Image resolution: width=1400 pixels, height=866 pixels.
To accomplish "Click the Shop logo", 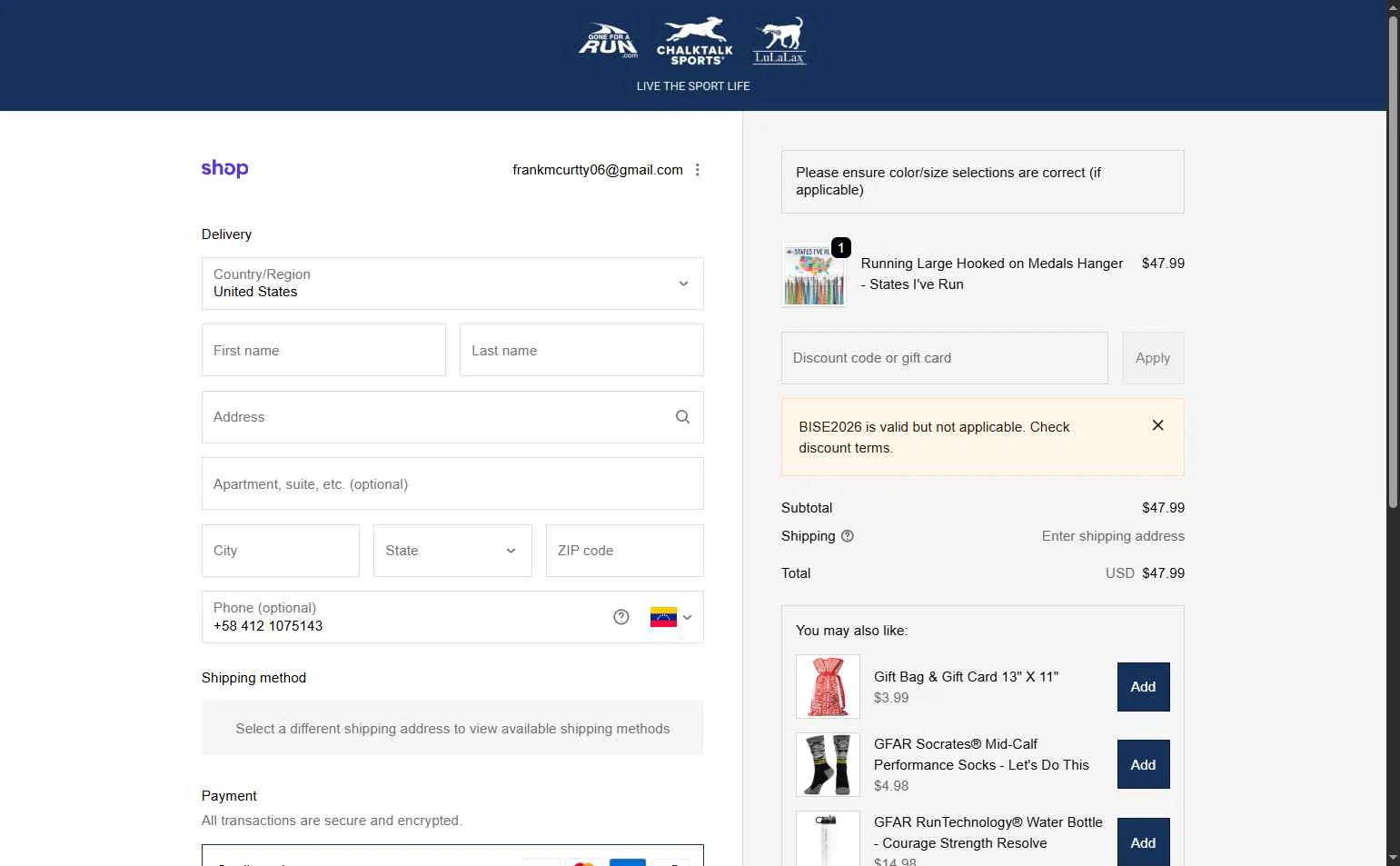I will pos(224,168).
